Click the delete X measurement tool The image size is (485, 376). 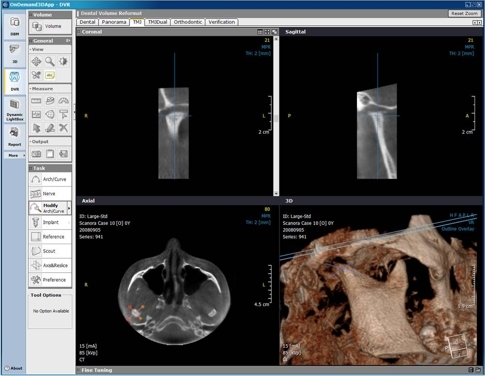point(63,128)
